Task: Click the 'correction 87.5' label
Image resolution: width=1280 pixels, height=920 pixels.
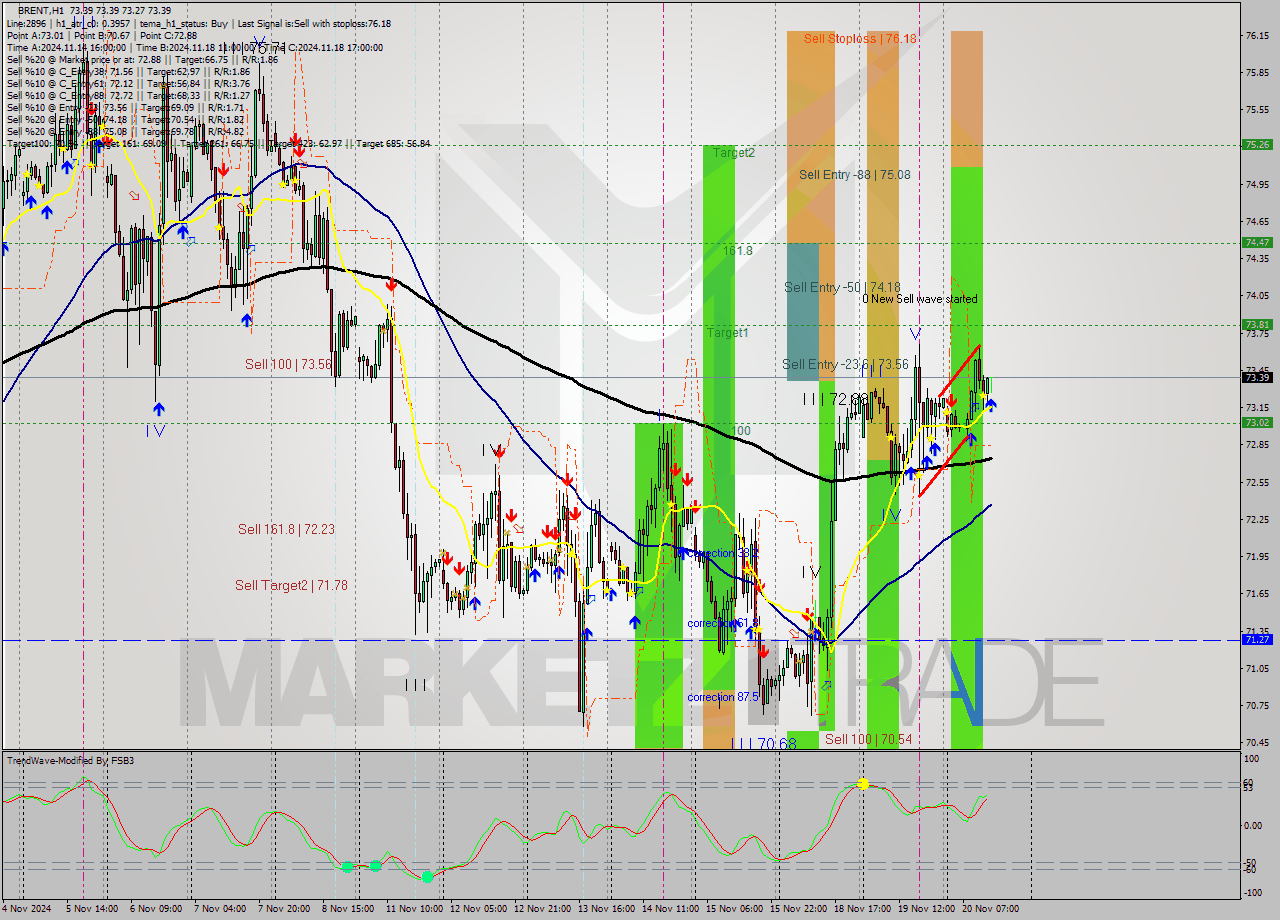Action: (722, 697)
